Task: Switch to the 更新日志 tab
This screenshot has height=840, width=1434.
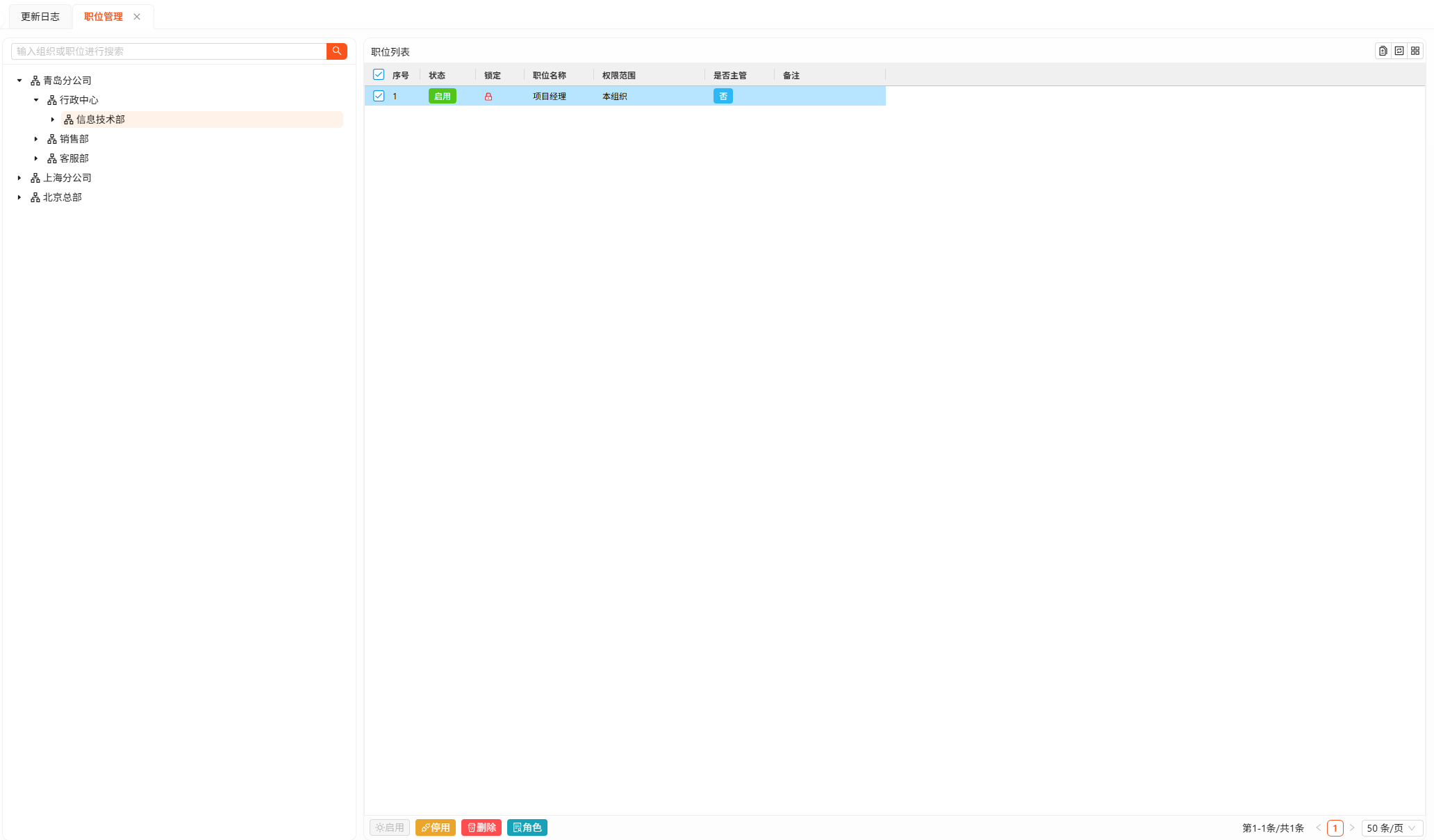Action: (40, 17)
